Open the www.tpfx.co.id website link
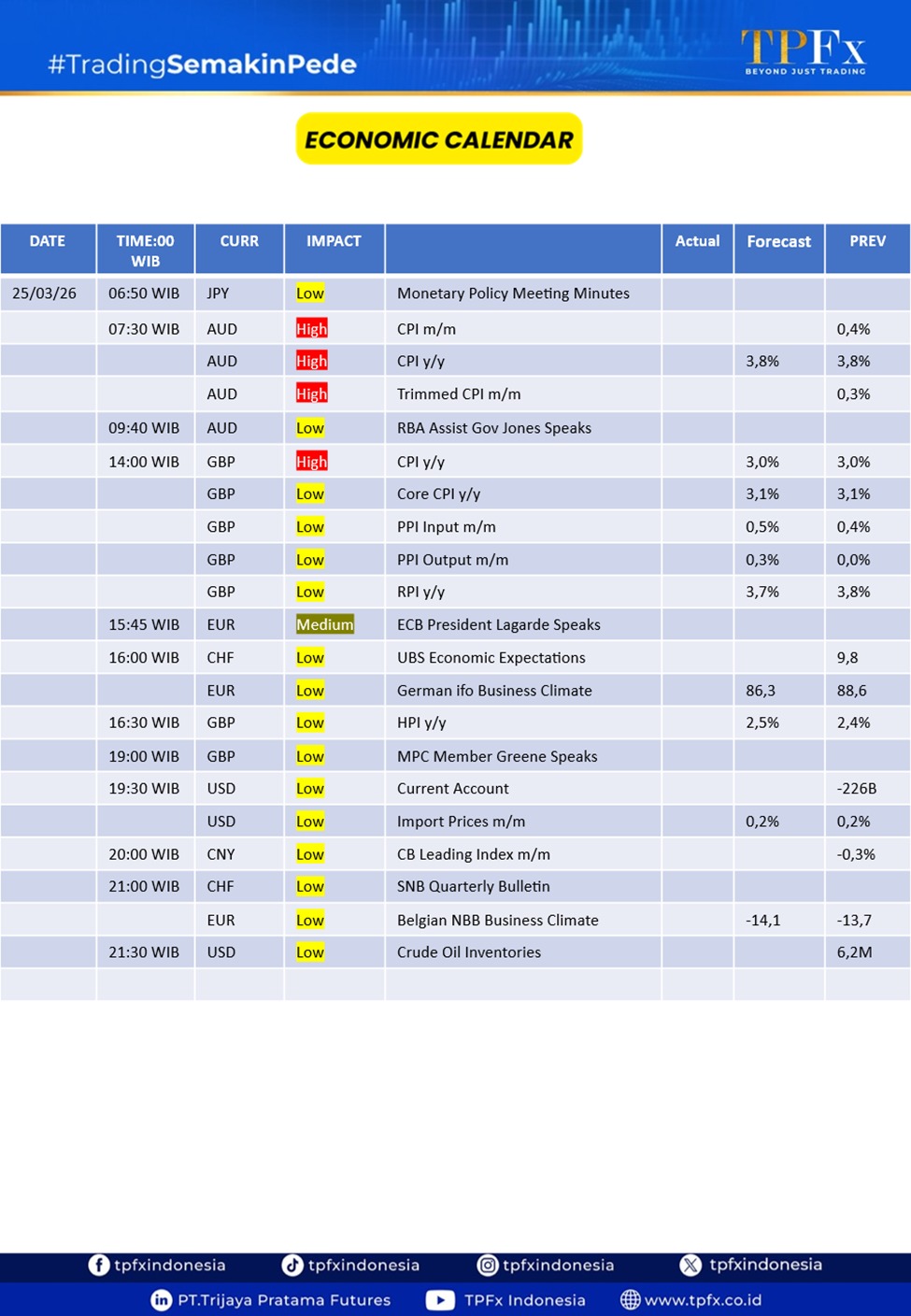 703,1299
